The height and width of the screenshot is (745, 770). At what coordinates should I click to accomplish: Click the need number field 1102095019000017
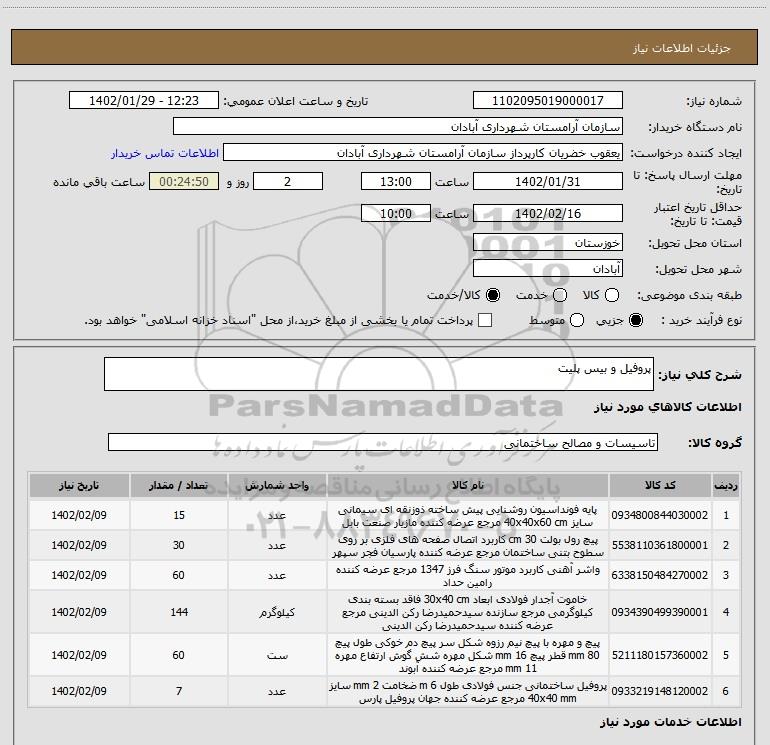(x=548, y=101)
